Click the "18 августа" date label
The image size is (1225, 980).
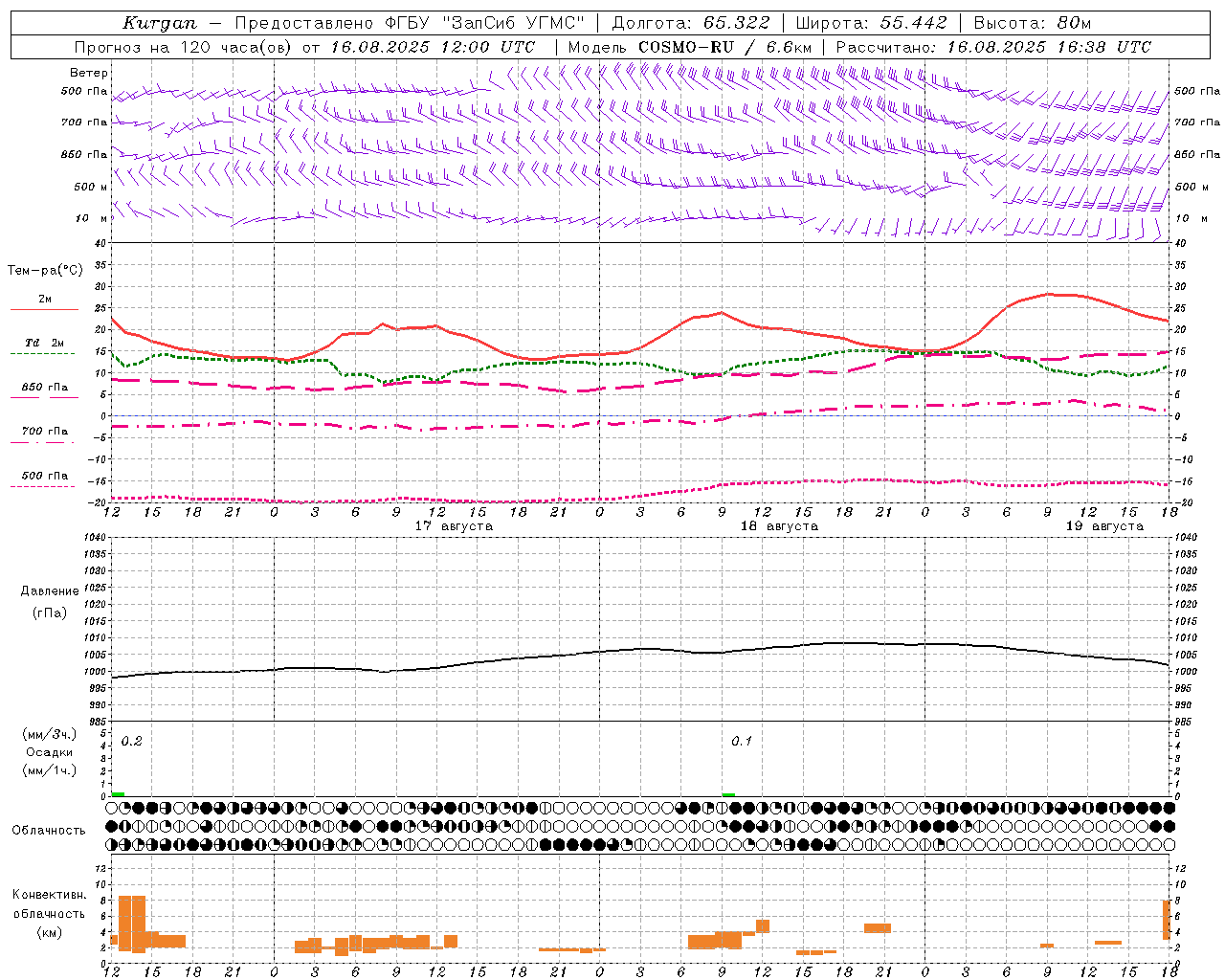tap(779, 526)
